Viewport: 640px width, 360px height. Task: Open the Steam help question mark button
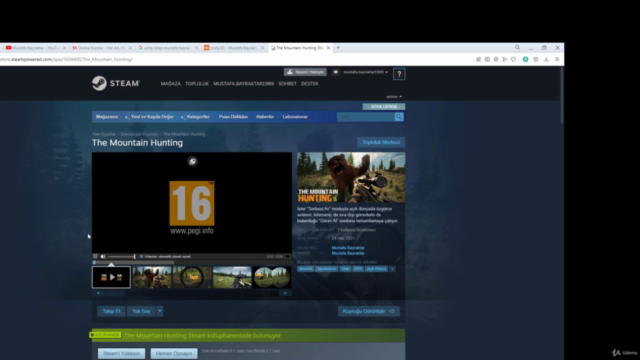pos(399,74)
